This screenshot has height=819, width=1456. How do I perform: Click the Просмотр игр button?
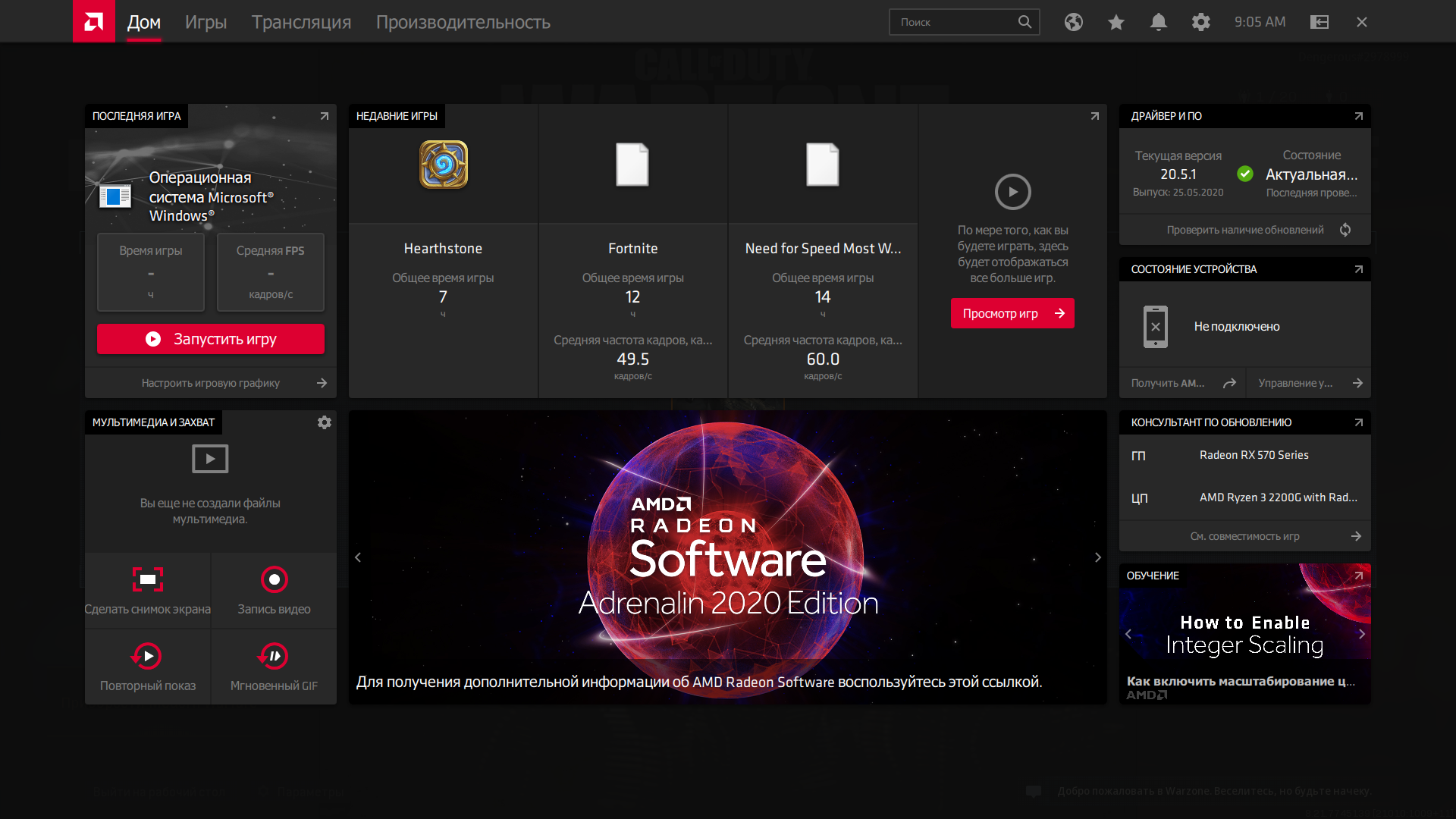(1012, 313)
